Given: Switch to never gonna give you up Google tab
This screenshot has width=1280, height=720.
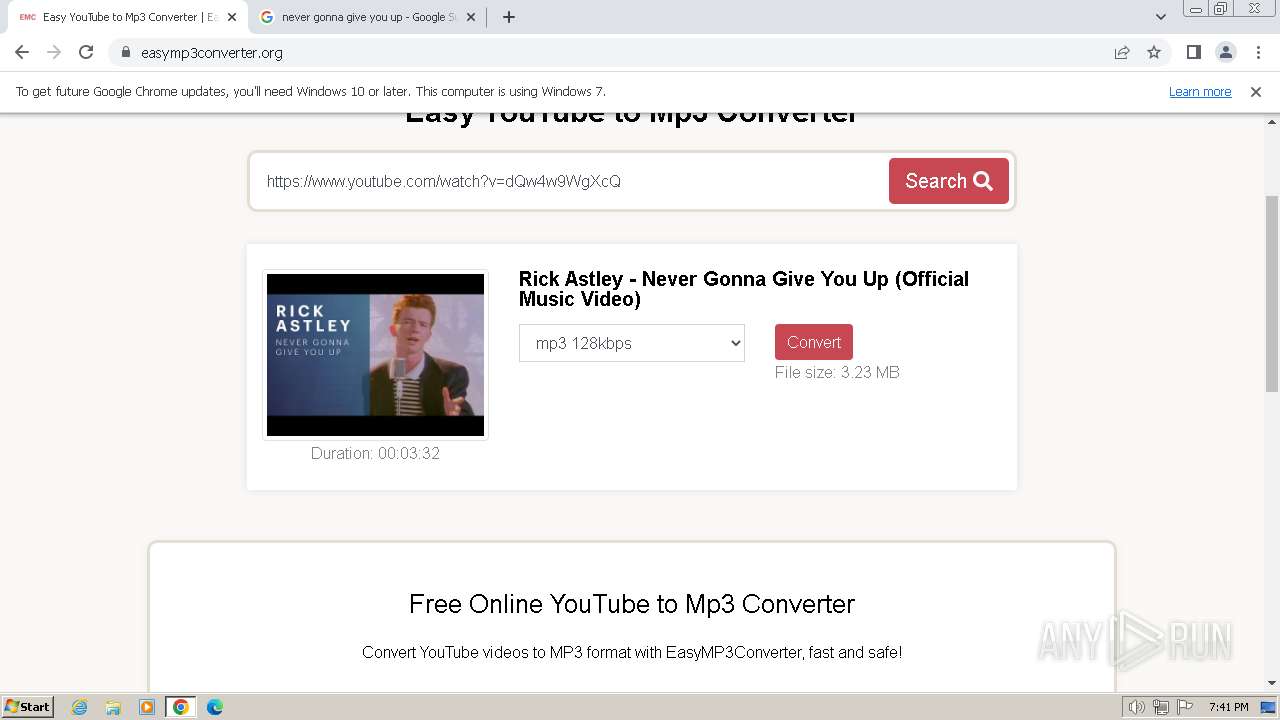Looking at the screenshot, I should (x=368, y=17).
